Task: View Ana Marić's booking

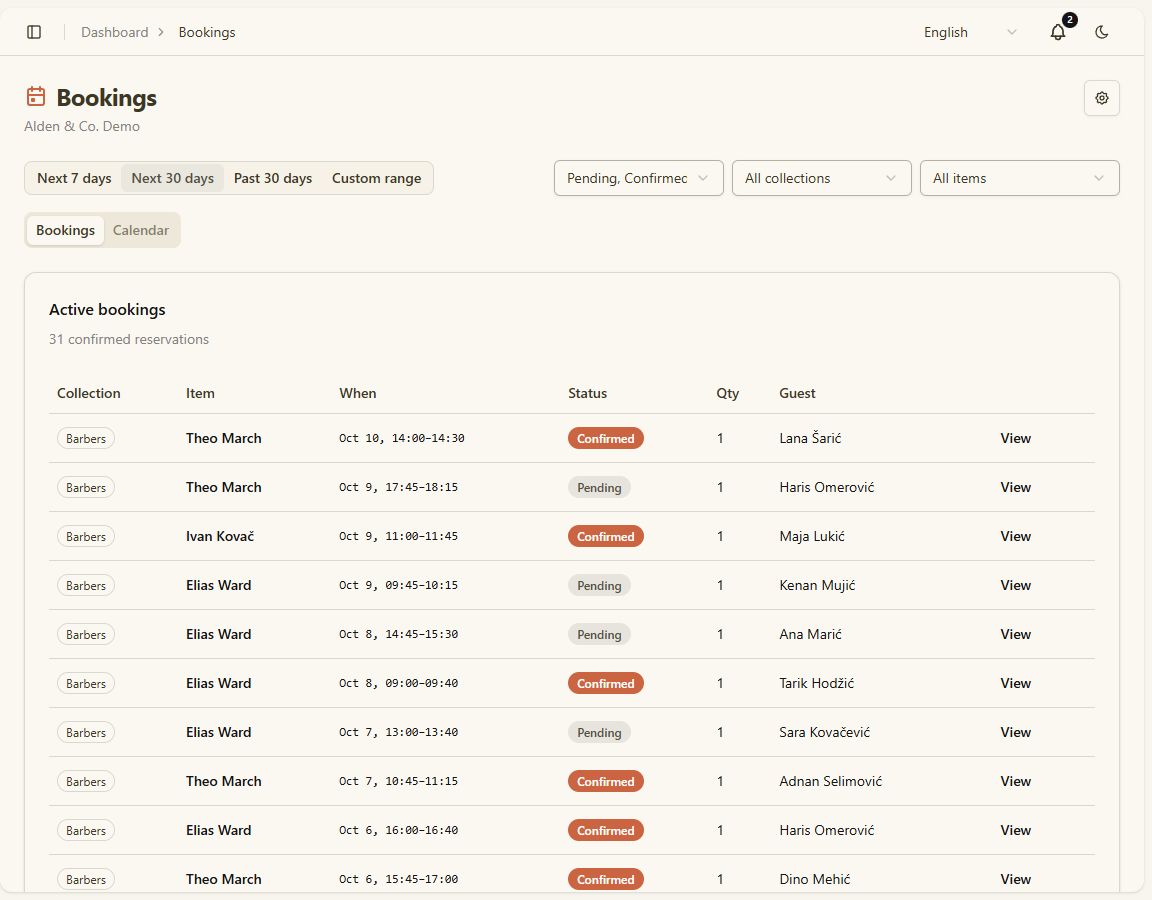Action: (x=1015, y=634)
